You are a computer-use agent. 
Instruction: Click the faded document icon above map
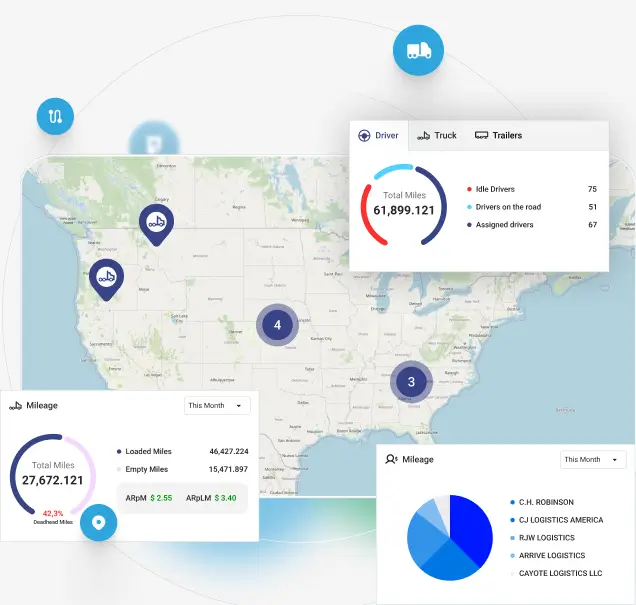(x=153, y=142)
